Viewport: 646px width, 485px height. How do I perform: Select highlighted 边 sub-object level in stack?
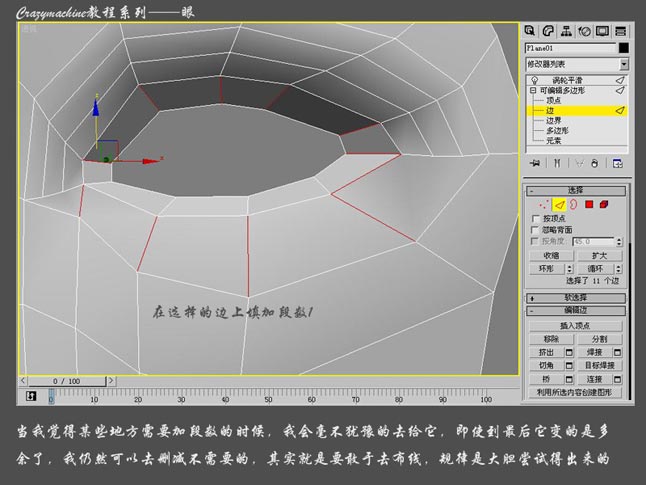pyautogui.click(x=577, y=110)
